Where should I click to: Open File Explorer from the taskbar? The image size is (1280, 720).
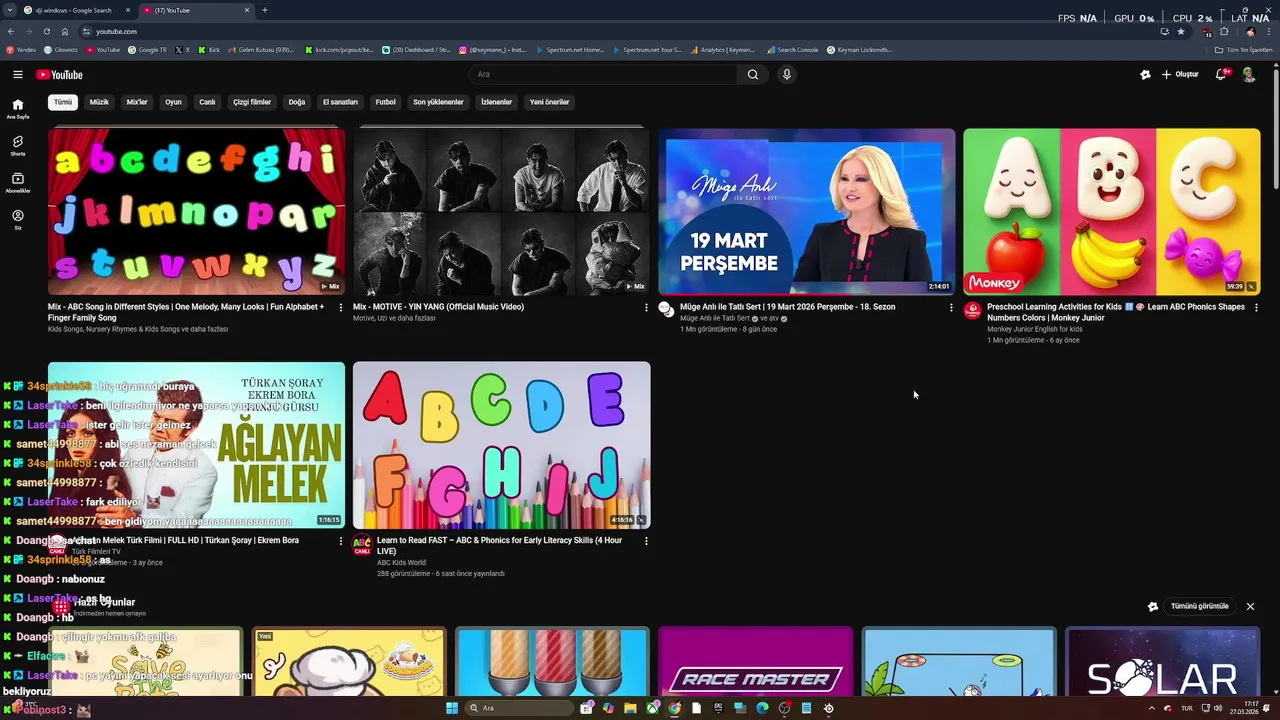[x=630, y=708]
